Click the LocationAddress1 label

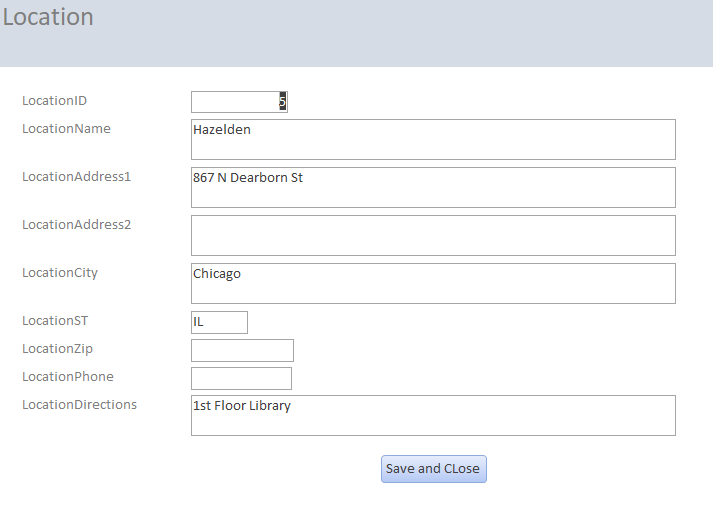tap(77, 177)
